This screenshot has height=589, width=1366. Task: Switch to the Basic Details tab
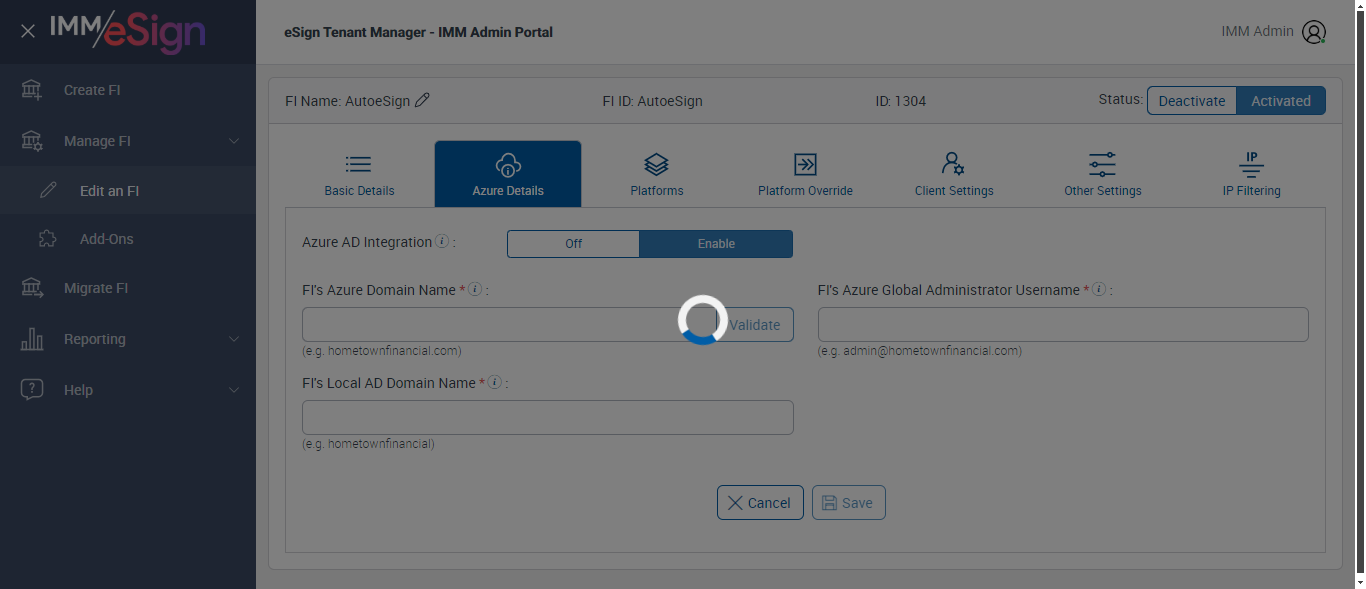pos(359,174)
